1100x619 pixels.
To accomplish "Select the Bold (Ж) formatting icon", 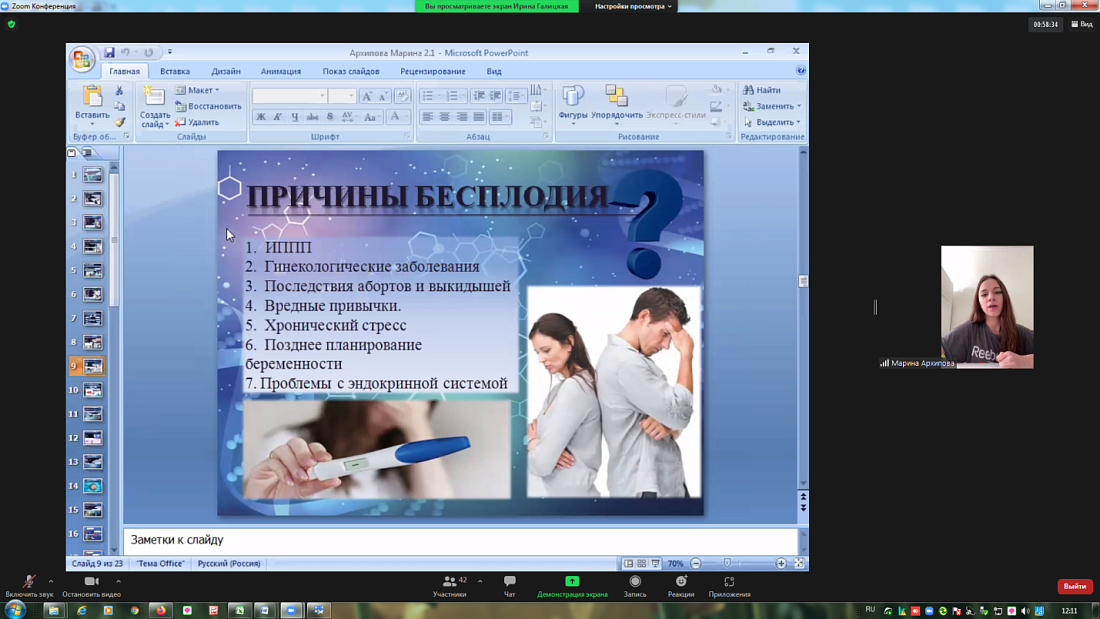I will (x=261, y=117).
